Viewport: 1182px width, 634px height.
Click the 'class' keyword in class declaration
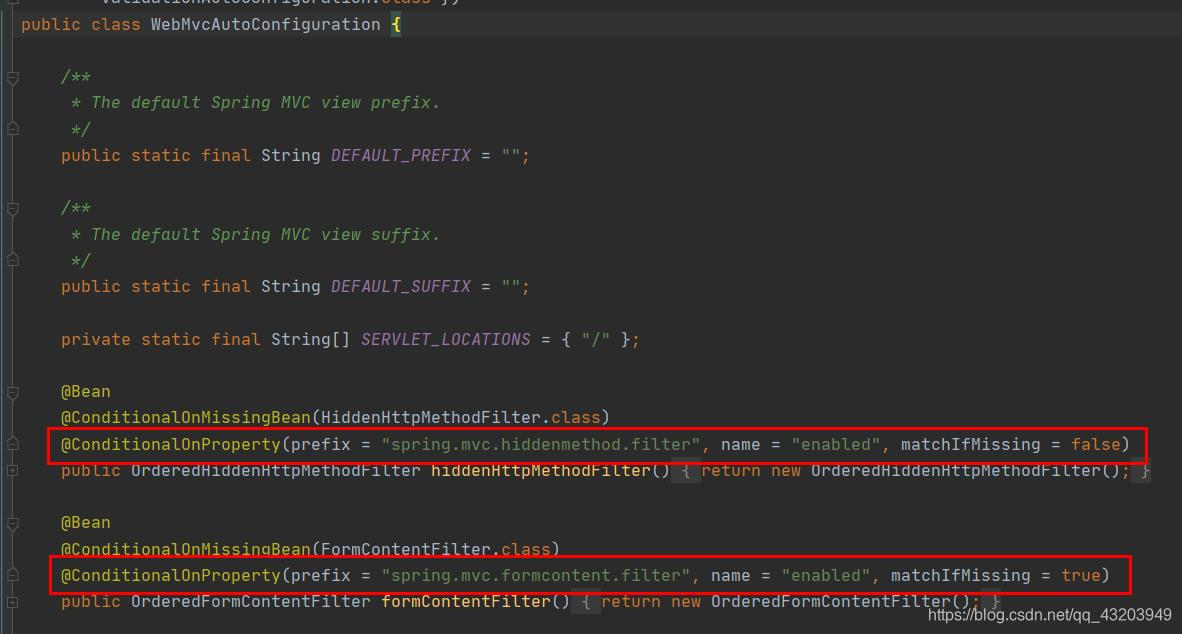point(115,25)
